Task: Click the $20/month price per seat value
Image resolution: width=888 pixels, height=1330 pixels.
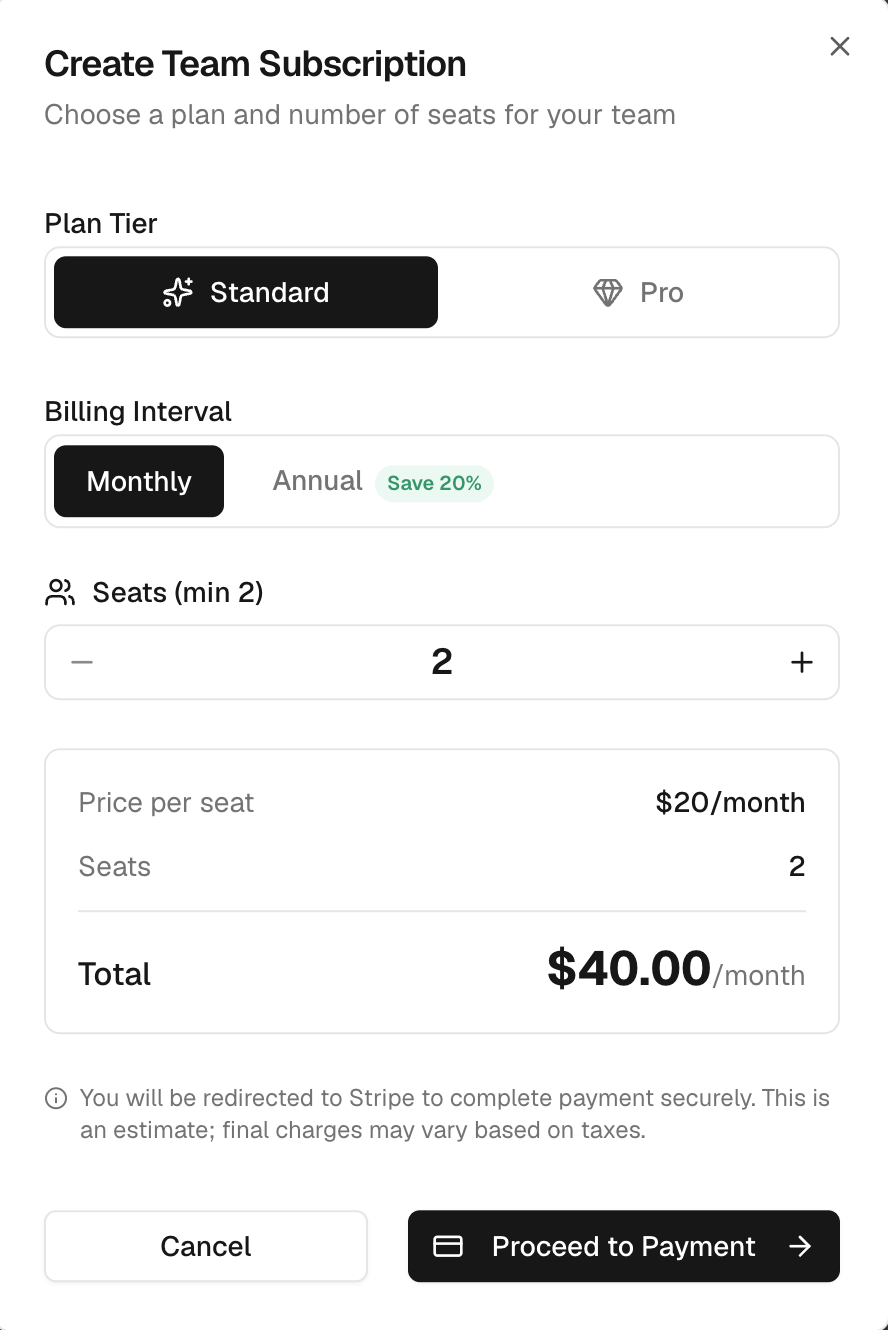Action: (x=730, y=803)
